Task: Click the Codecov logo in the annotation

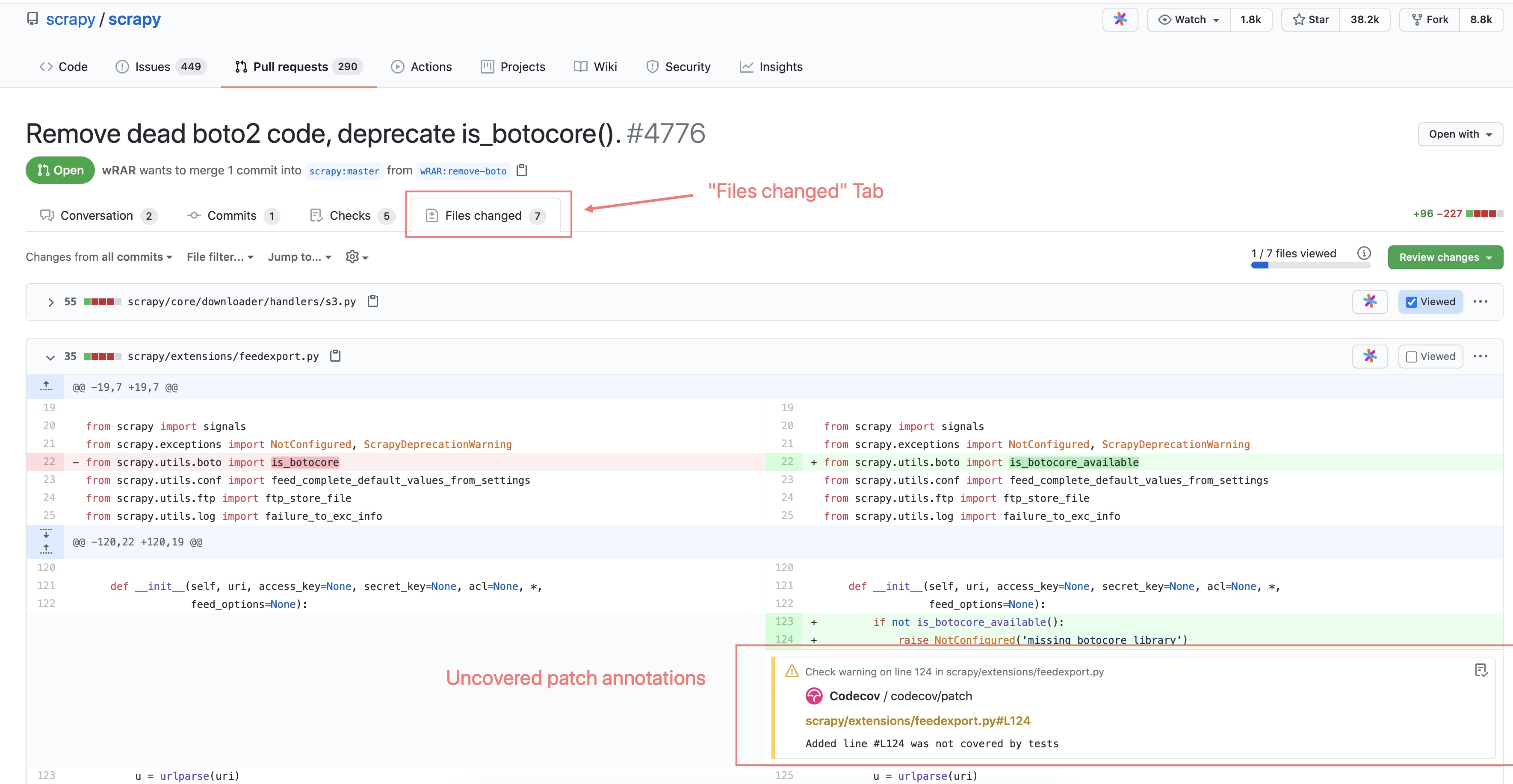Action: [815, 696]
